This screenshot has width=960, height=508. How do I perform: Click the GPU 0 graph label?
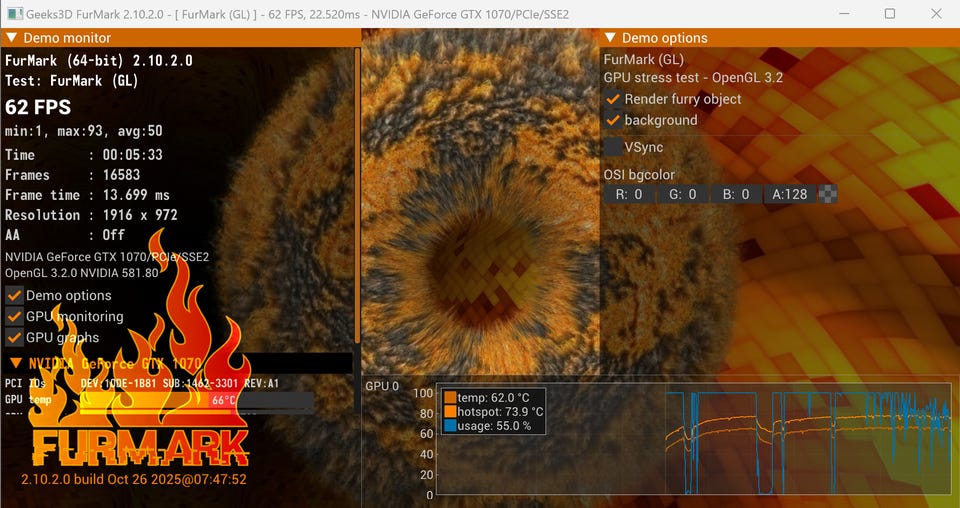(382, 386)
